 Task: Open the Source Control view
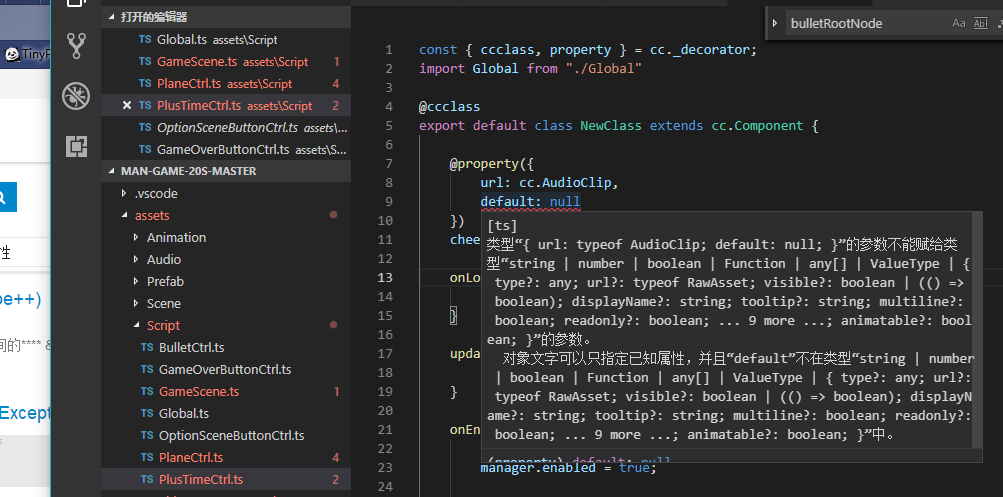[76, 46]
